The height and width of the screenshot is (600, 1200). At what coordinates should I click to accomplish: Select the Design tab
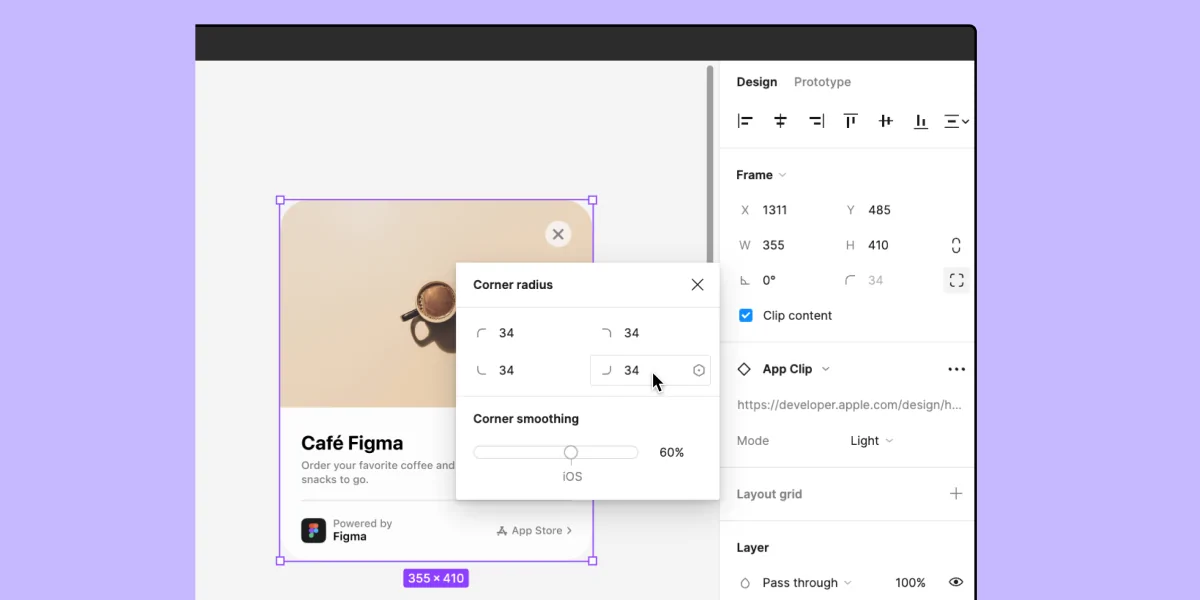click(757, 82)
